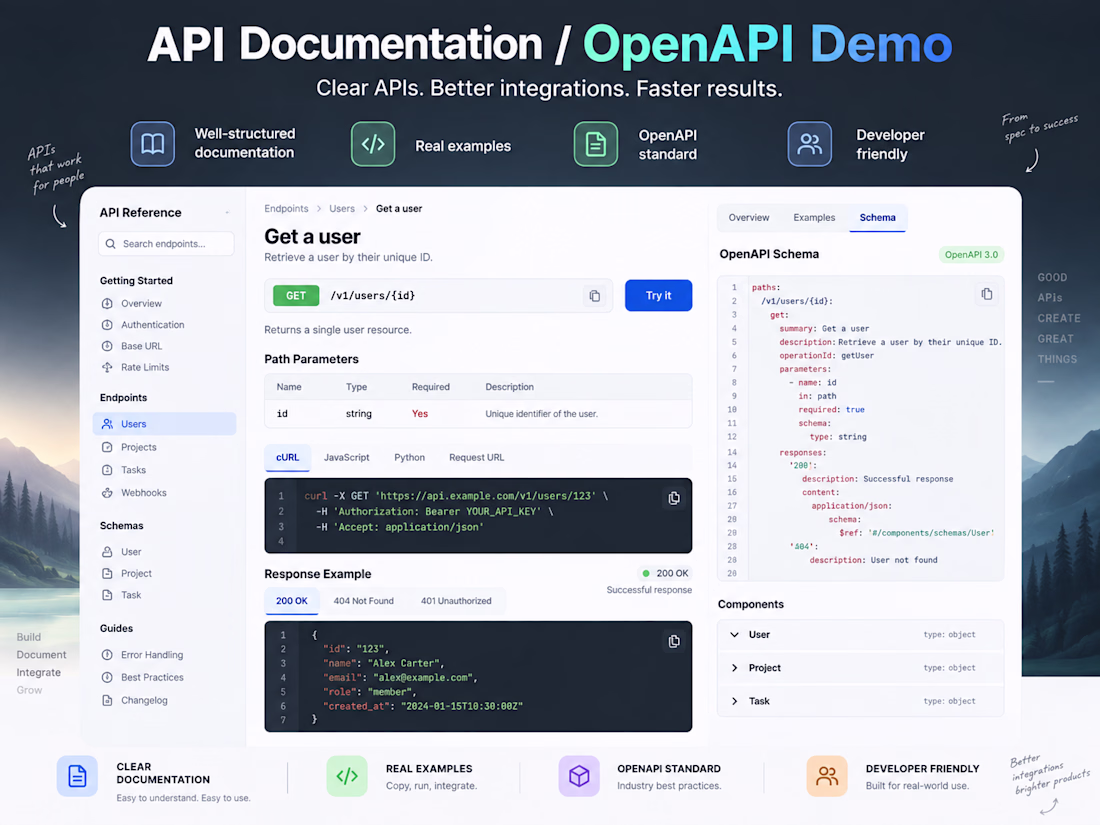Select the Schema tab
Image resolution: width=1100 pixels, height=825 pixels.
(878, 217)
